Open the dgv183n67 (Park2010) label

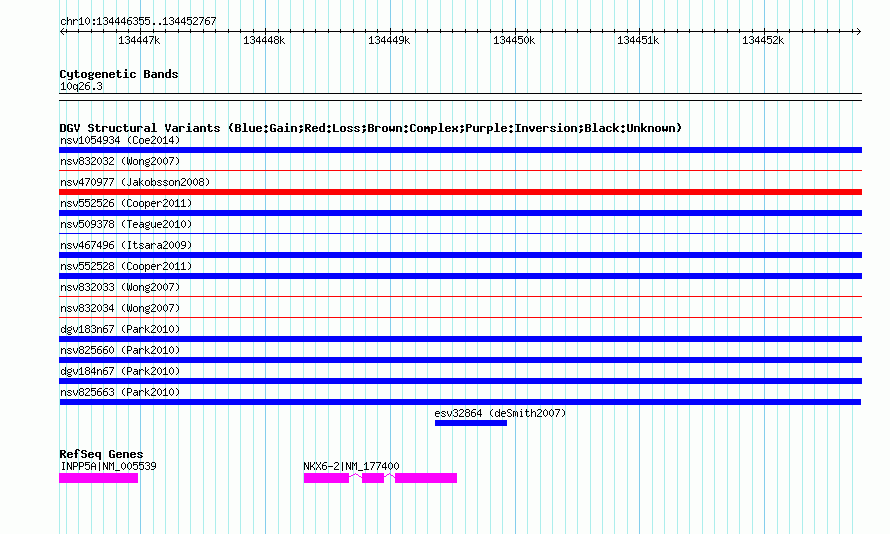(x=120, y=329)
